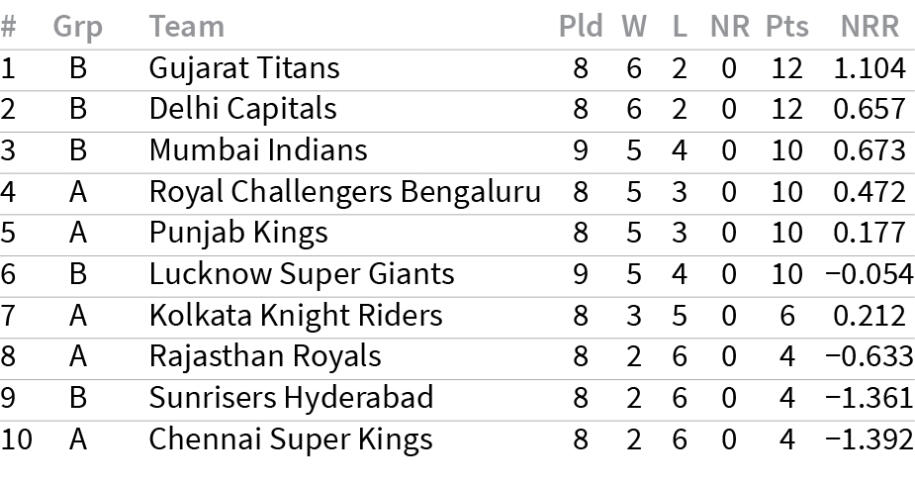
Task: Click the NRR column header
Action: [x=869, y=26]
